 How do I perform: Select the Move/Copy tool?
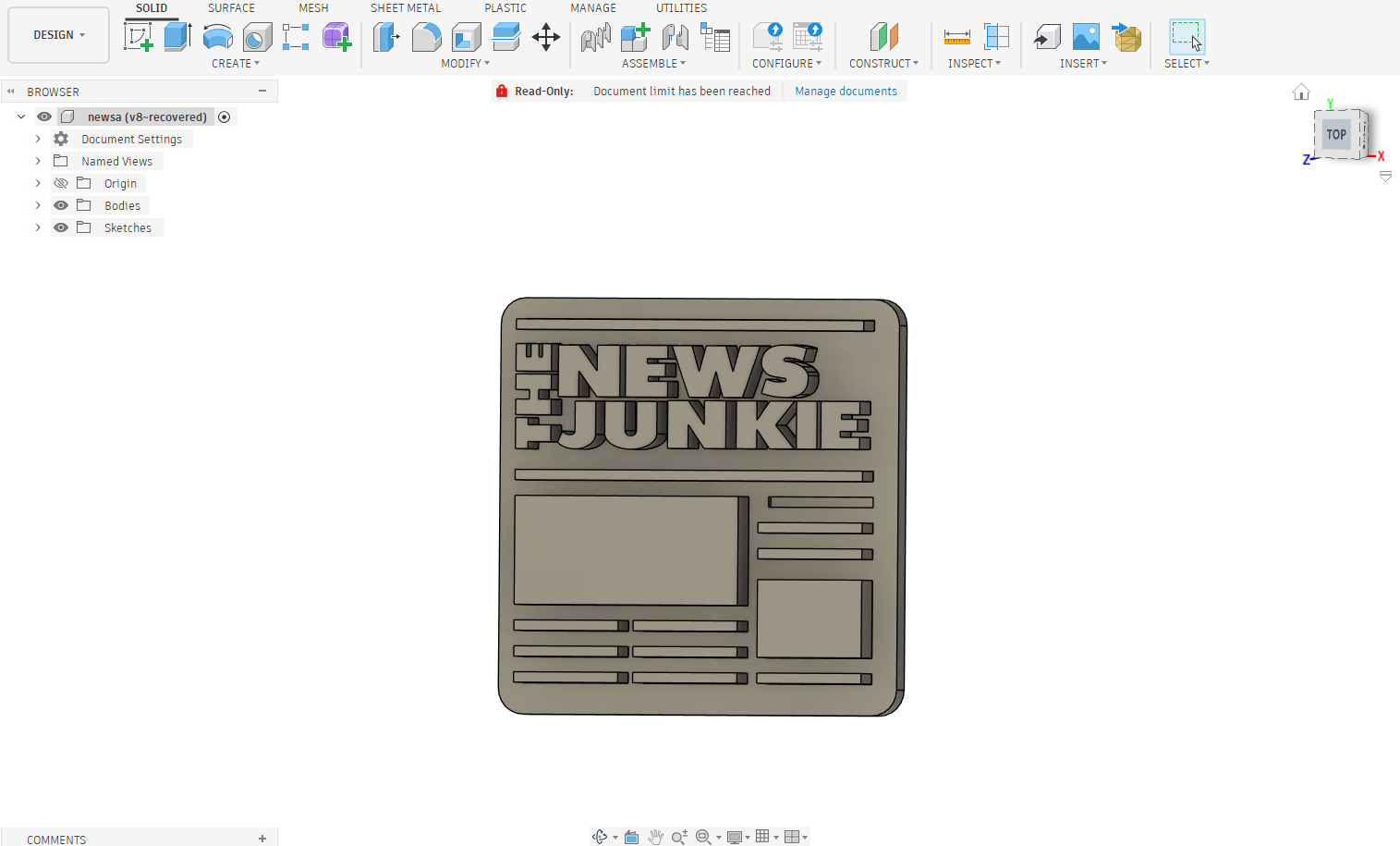[546, 38]
